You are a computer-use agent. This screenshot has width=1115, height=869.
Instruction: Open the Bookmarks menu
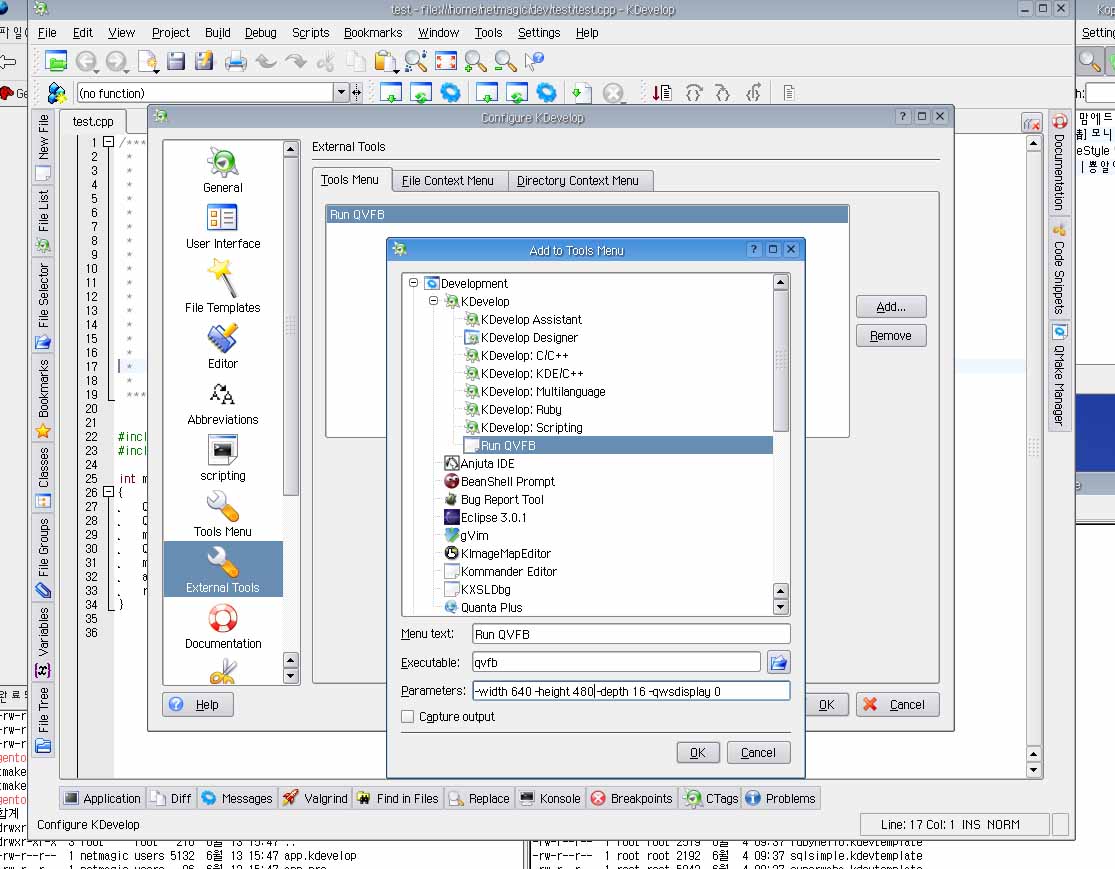point(373,33)
